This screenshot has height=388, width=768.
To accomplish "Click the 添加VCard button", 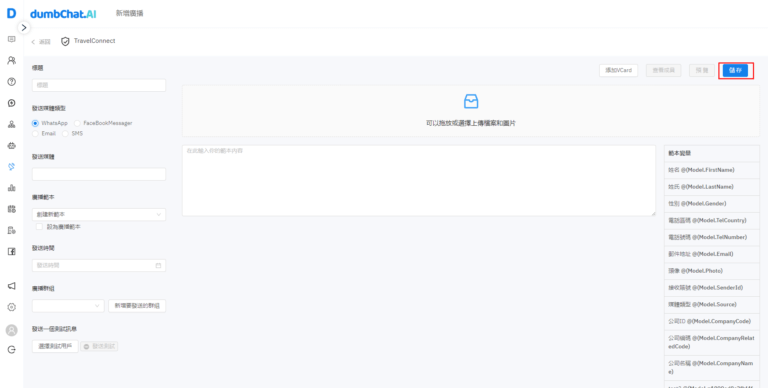I will click(618, 71).
